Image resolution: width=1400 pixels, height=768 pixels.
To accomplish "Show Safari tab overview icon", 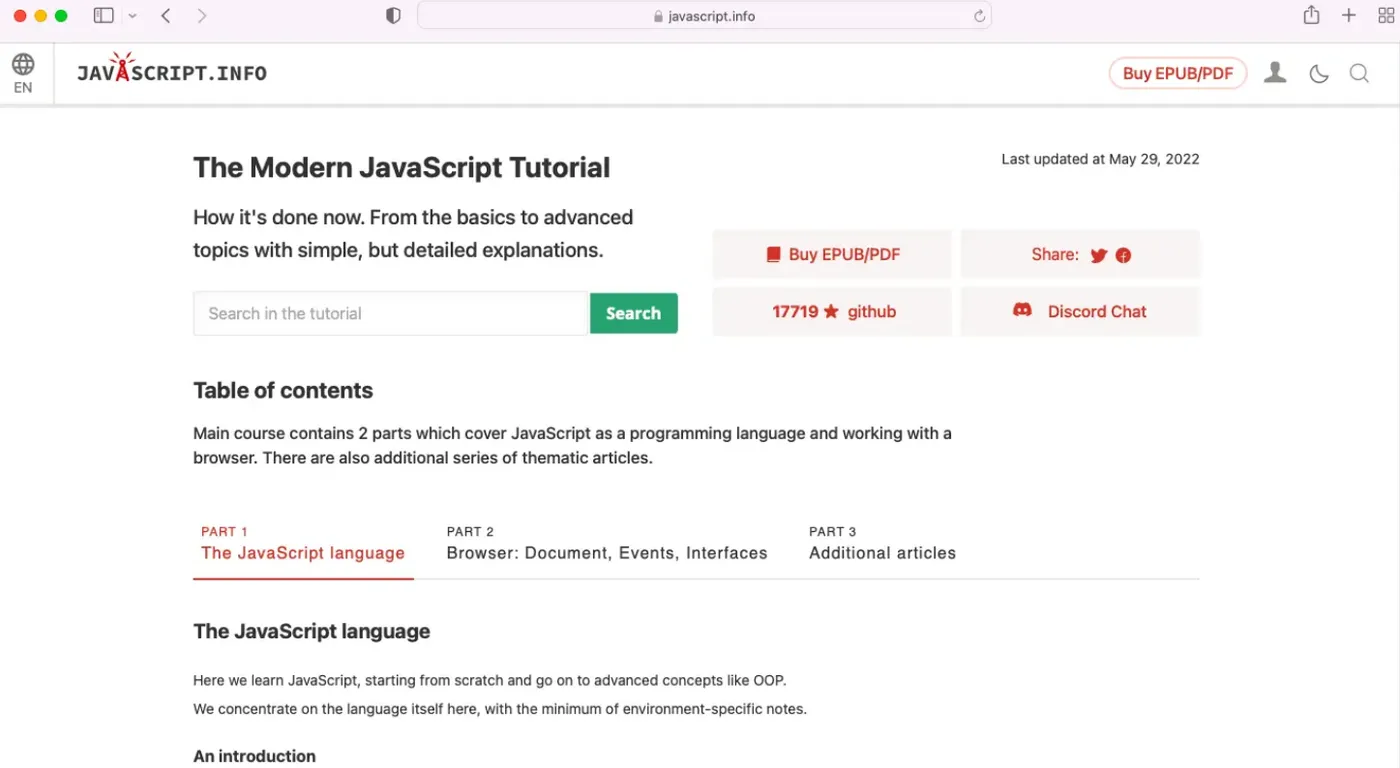I will tap(1386, 15).
